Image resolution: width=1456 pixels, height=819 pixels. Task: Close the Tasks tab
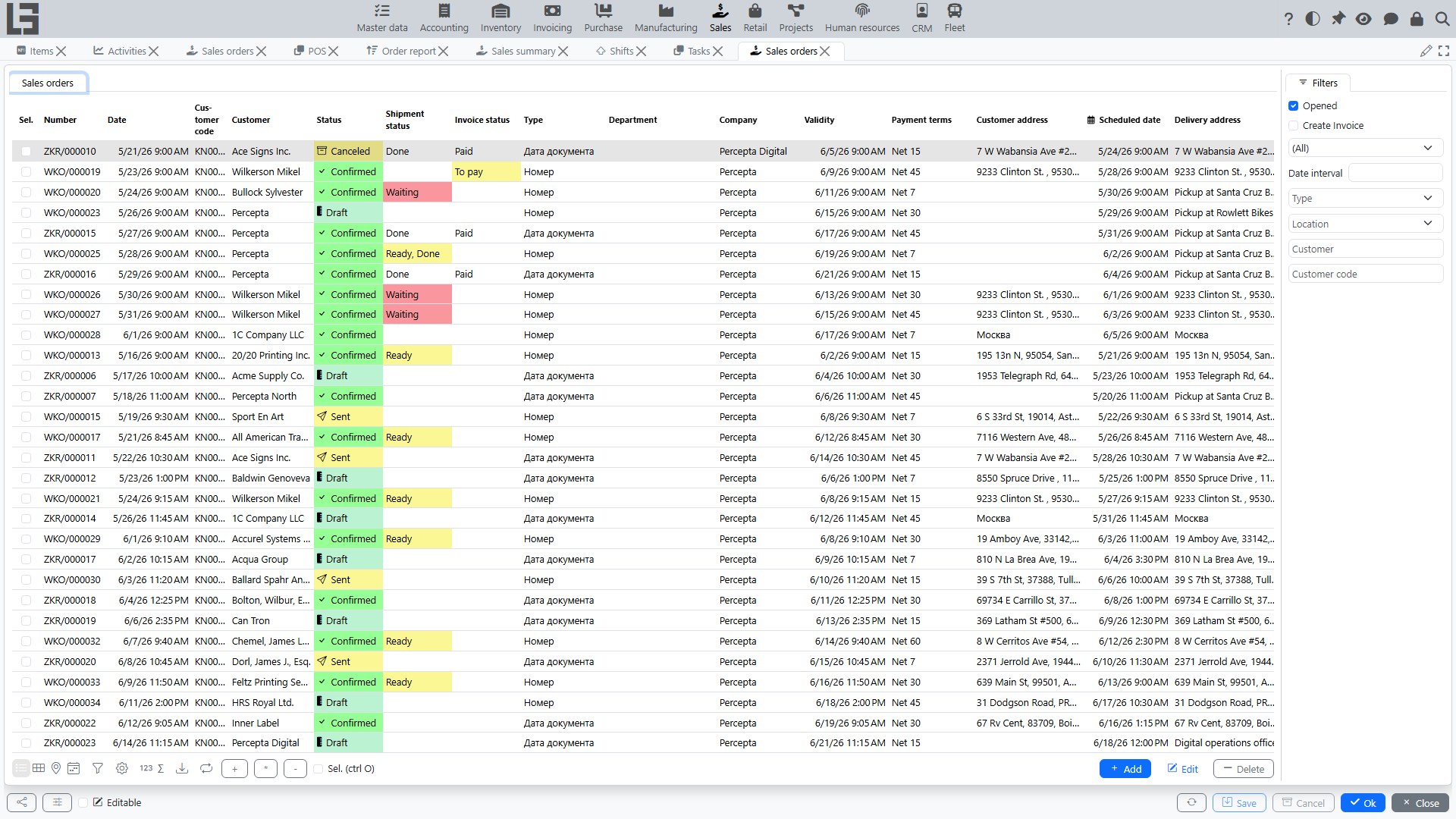717,51
